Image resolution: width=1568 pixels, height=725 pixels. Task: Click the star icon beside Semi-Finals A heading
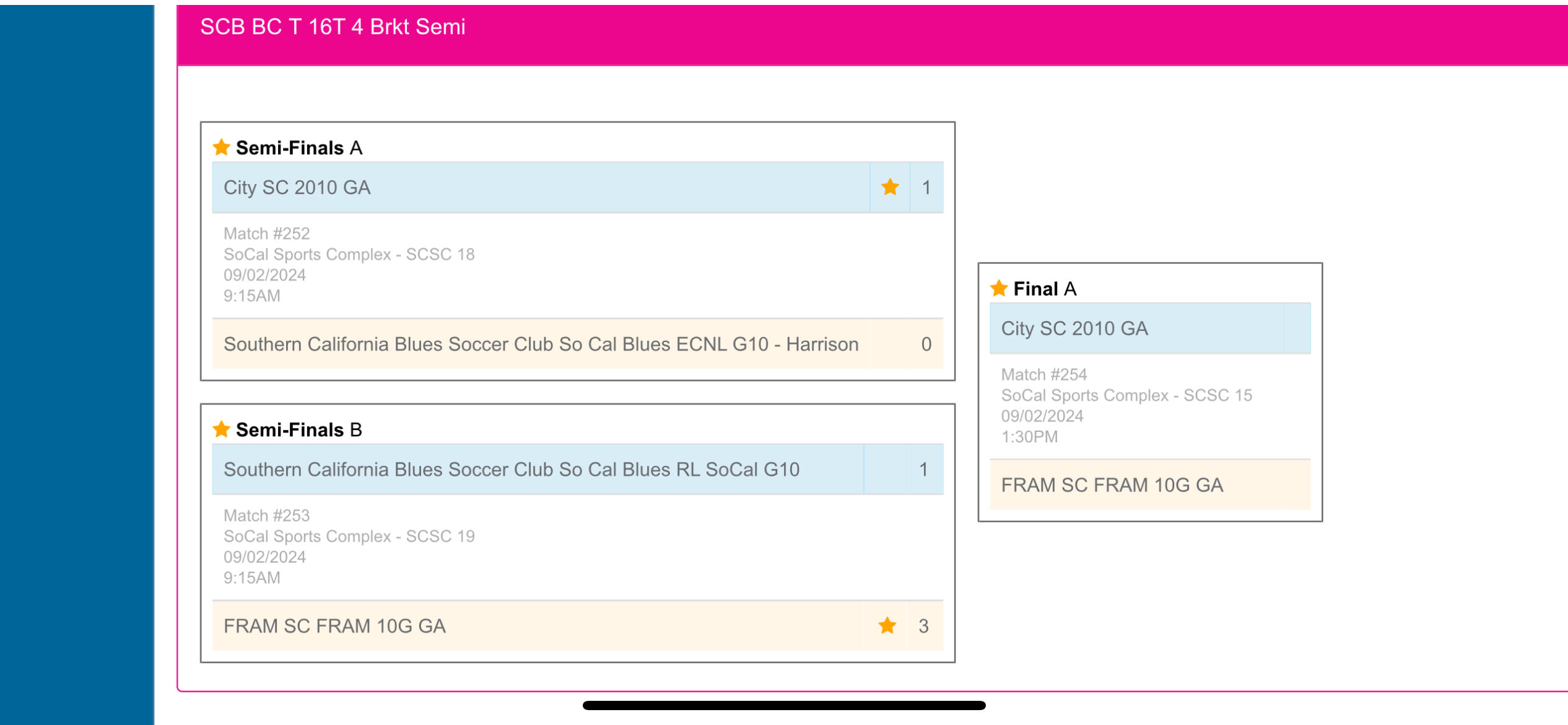pyautogui.click(x=221, y=147)
